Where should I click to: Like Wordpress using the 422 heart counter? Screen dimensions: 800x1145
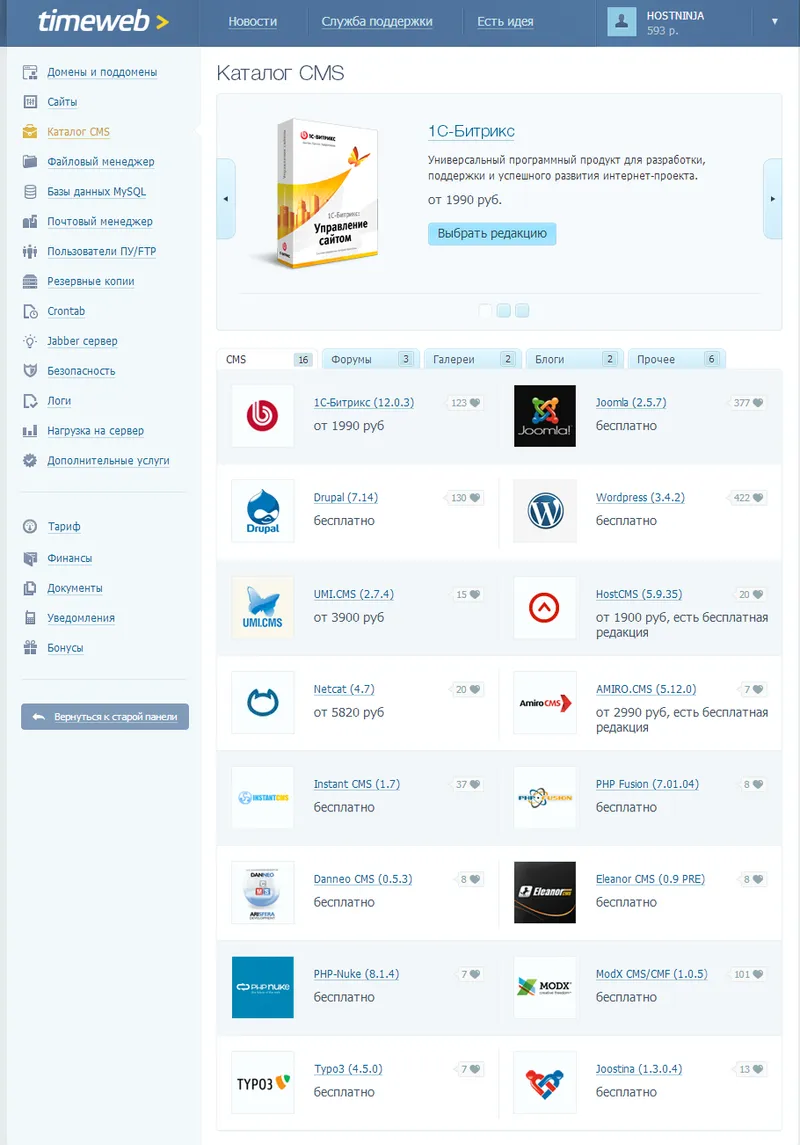point(747,497)
